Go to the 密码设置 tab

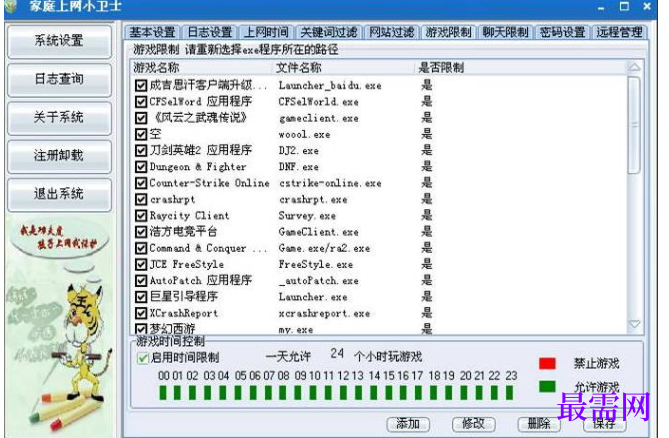[x=562, y=32]
